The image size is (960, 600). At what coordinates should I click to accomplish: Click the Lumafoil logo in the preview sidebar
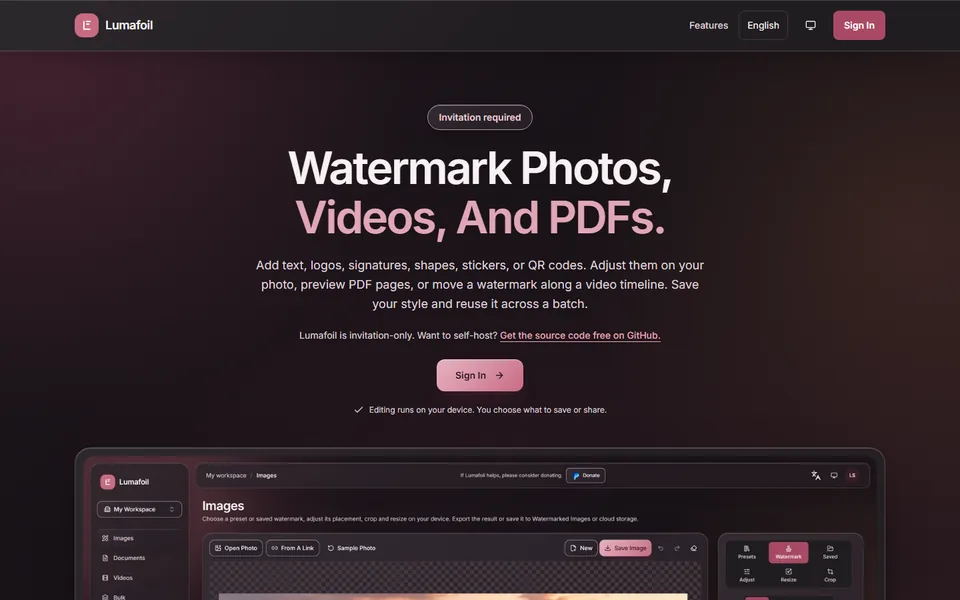tap(107, 482)
